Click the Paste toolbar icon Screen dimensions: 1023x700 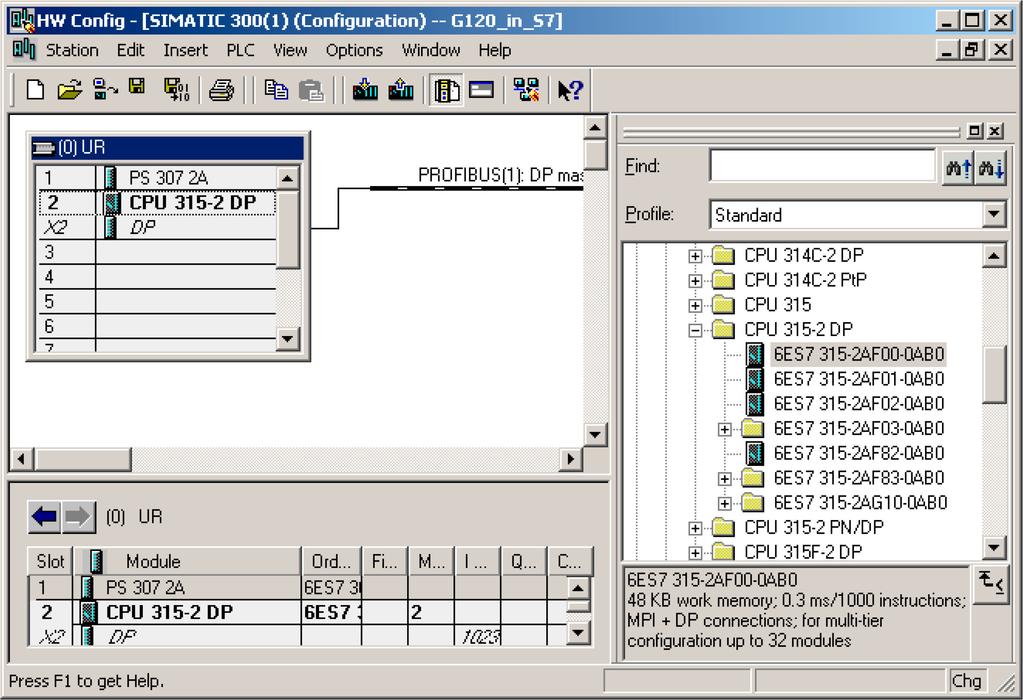pyautogui.click(x=311, y=89)
